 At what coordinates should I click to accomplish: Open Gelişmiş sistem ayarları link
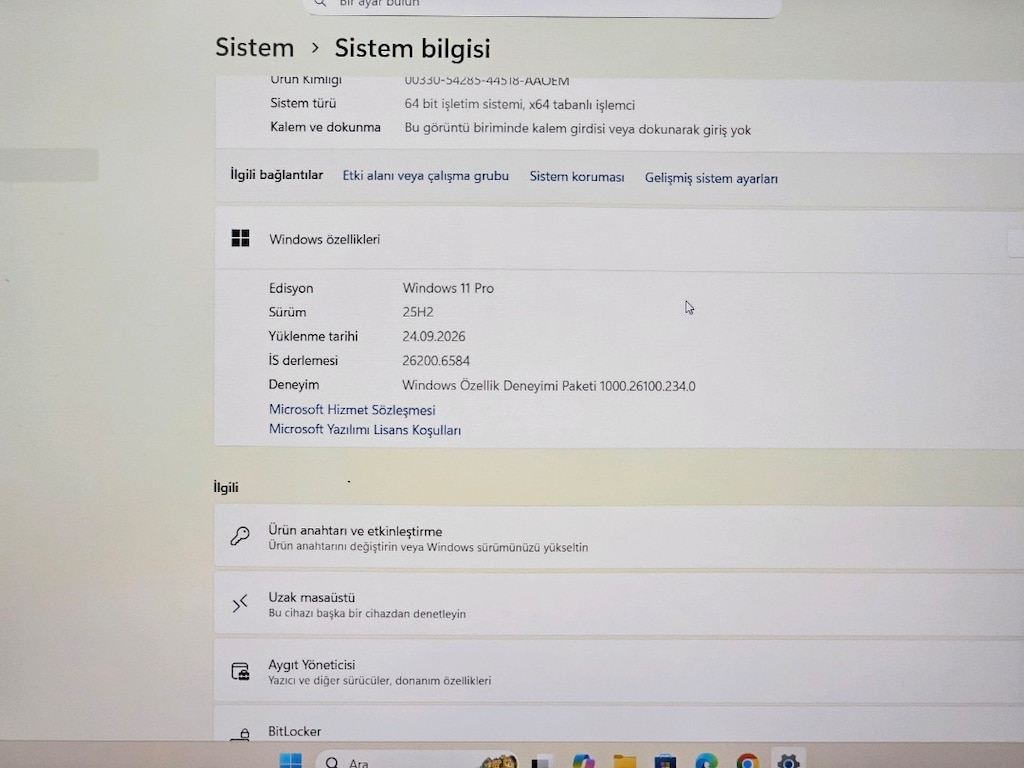(x=711, y=178)
